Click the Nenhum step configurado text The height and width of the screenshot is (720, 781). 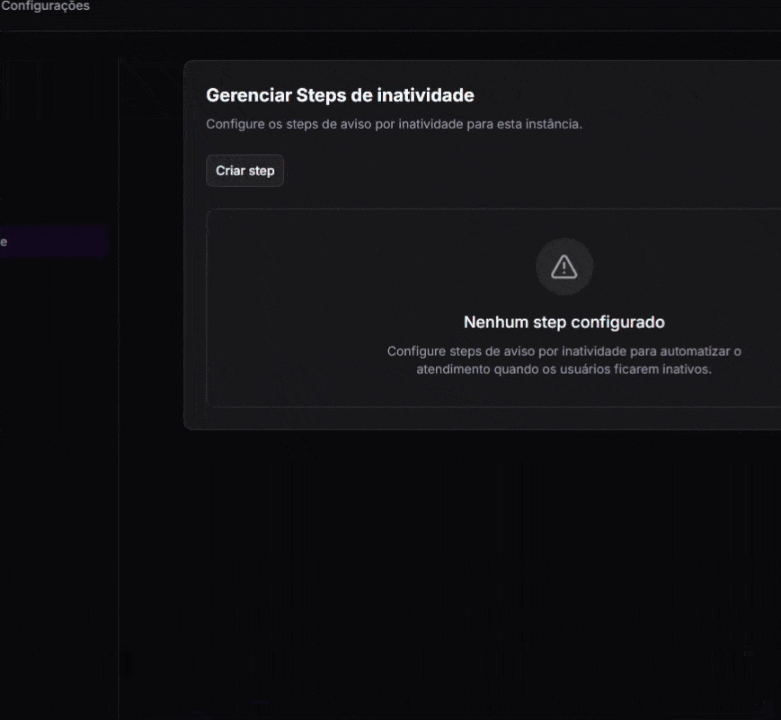pyautogui.click(x=564, y=322)
